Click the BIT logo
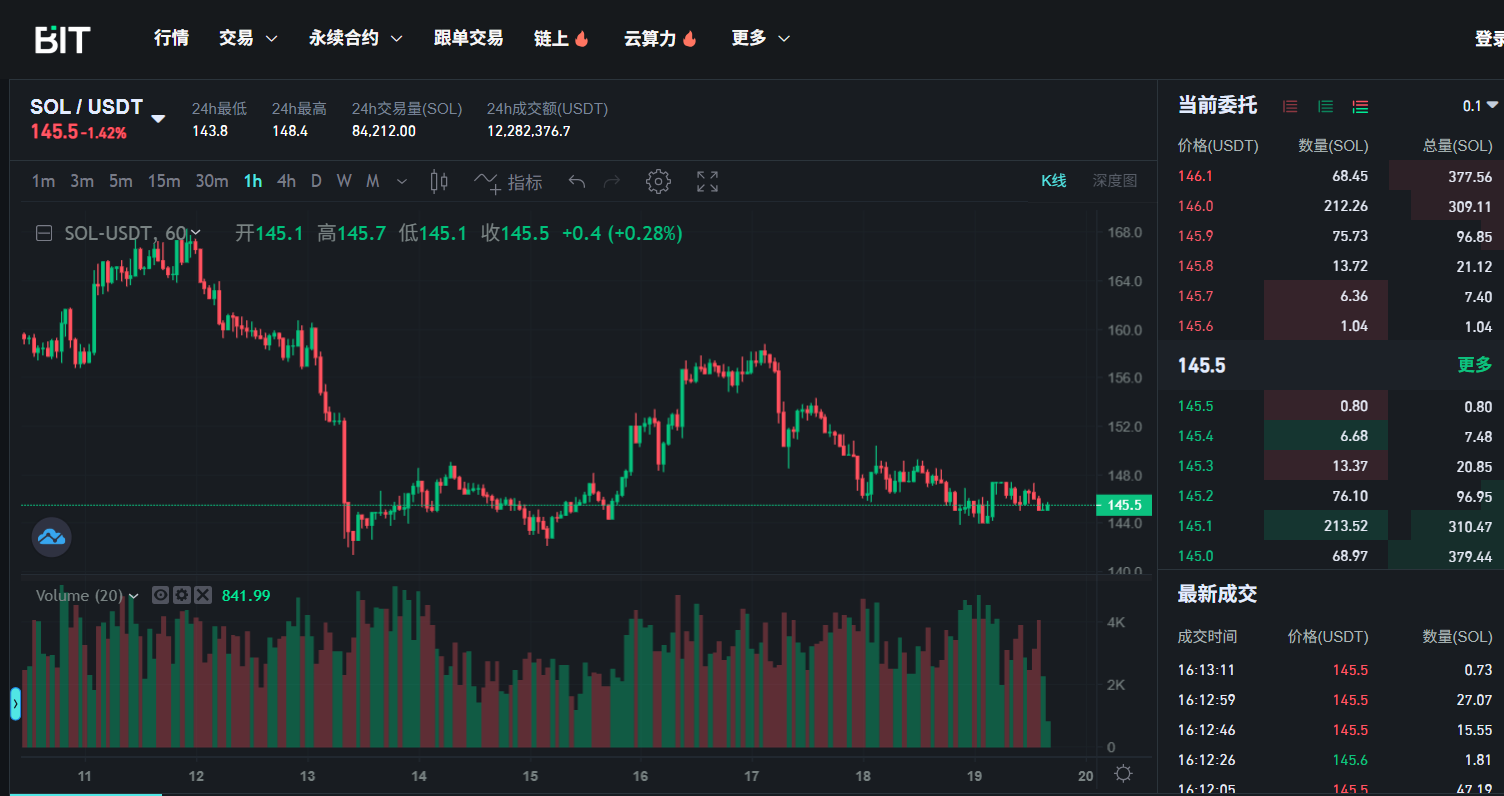The height and width of the screenshot is (796, 1504). point(63,39)
